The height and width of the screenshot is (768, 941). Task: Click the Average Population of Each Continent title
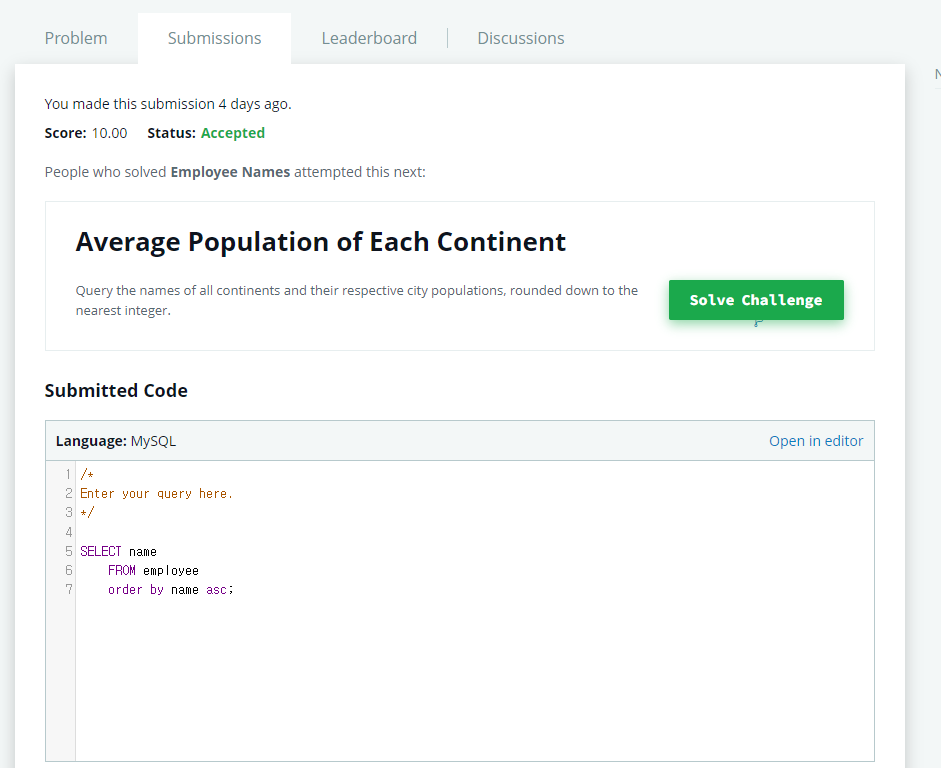(x=320, y=242)
